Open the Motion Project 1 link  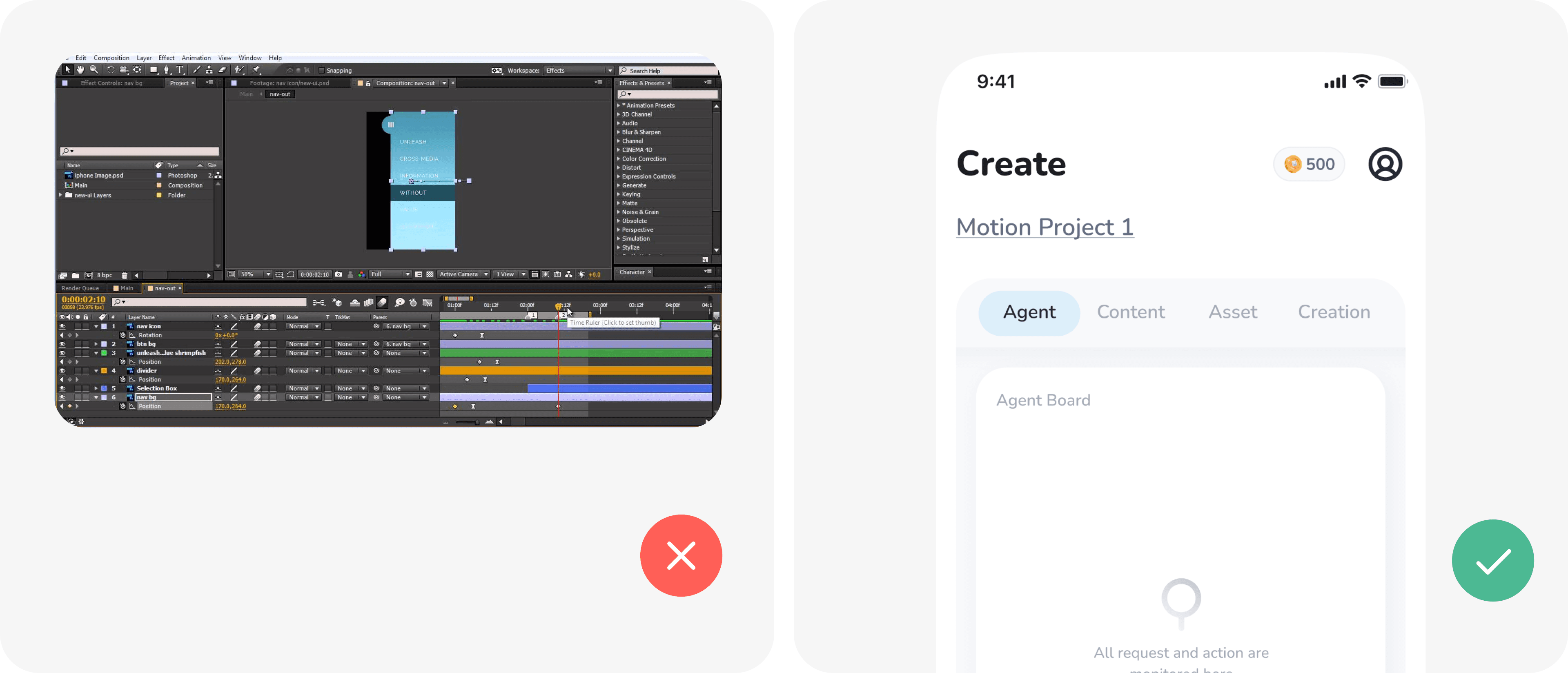tap(1045, 227)
